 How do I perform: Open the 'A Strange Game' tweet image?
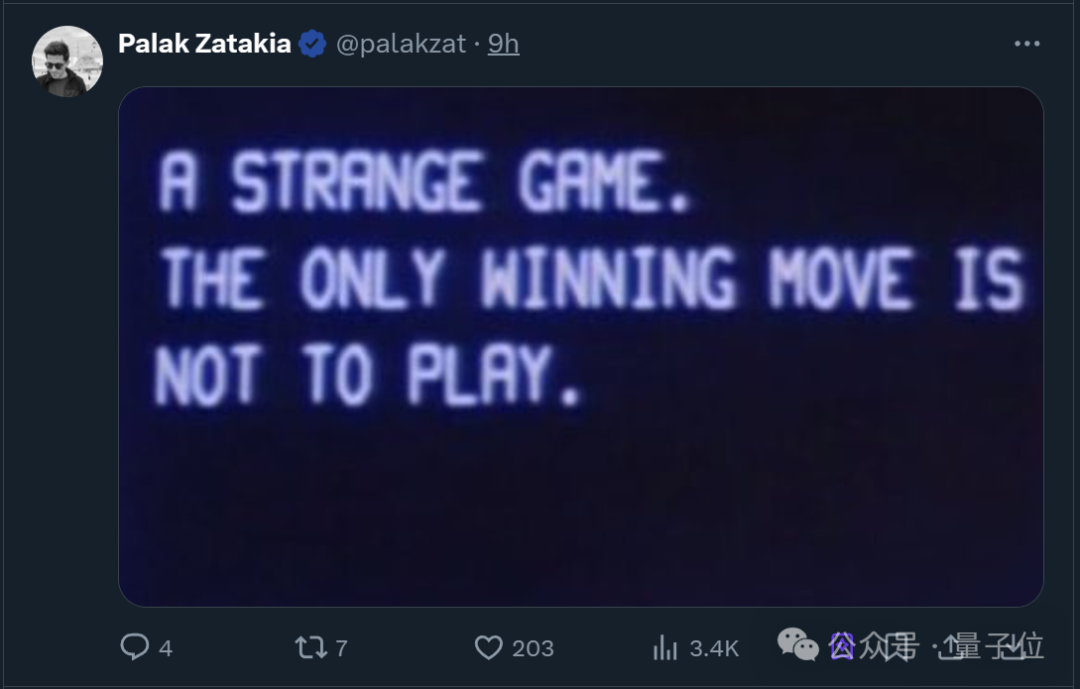click(x=580, y=346)
